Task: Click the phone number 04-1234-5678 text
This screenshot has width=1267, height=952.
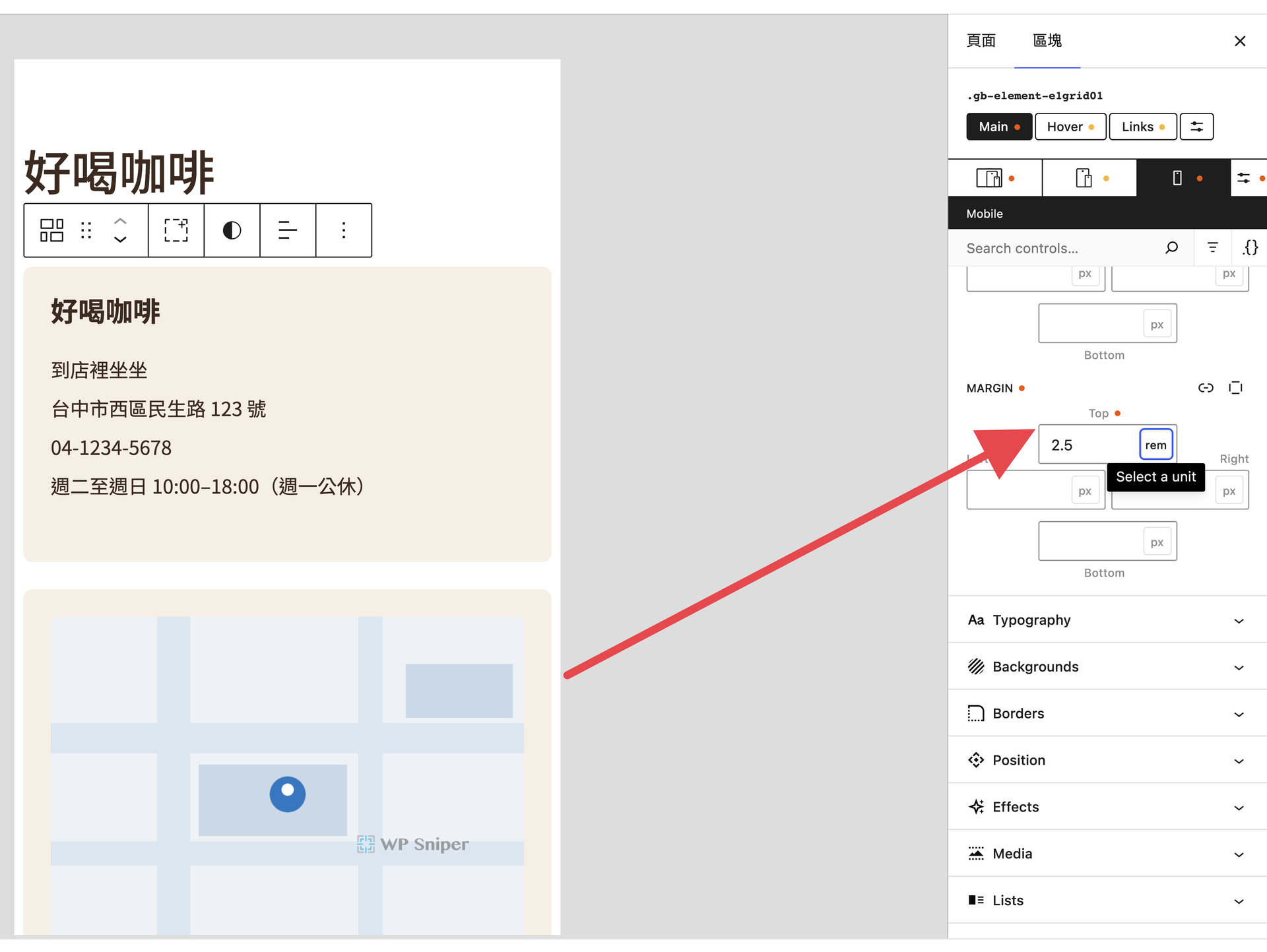Action: pyautogui.click(x=111, y=448)
